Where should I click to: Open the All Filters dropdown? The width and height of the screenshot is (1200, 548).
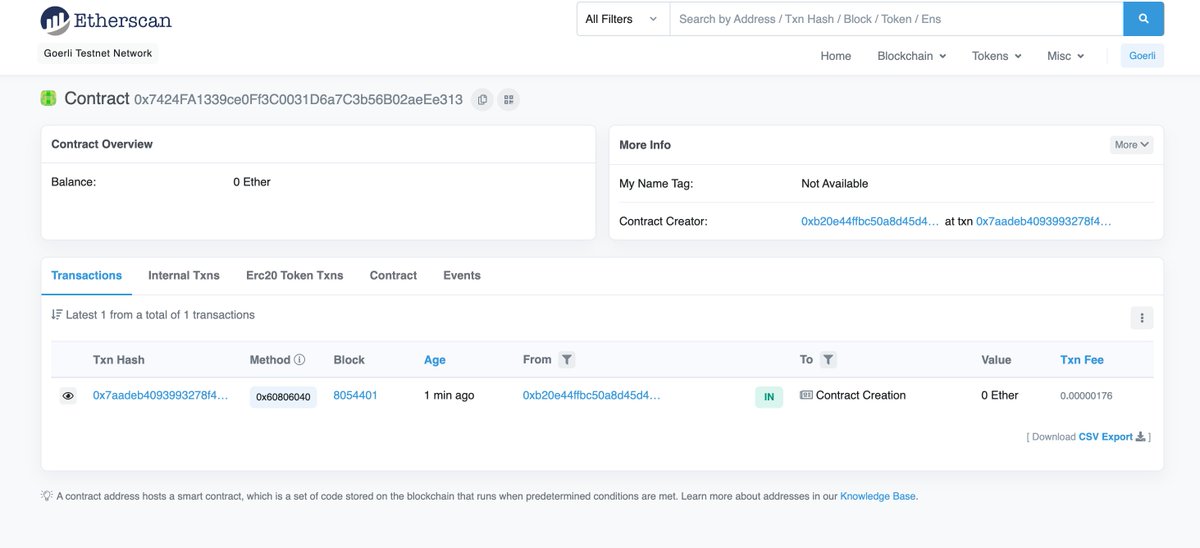(622, 19)
